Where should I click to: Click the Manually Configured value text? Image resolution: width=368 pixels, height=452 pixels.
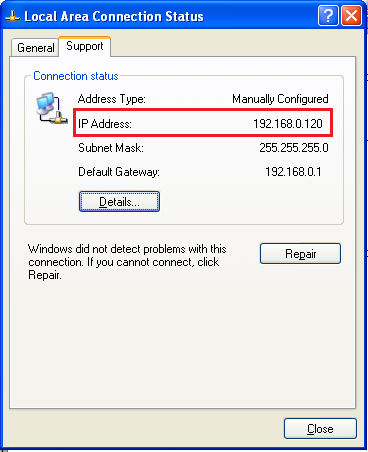point(280,99)
